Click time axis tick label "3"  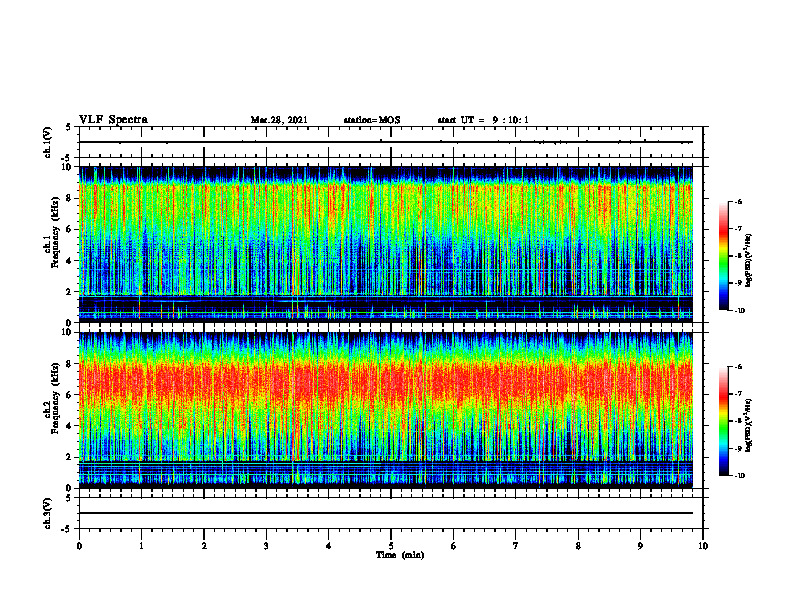click(x=266, y=546)
